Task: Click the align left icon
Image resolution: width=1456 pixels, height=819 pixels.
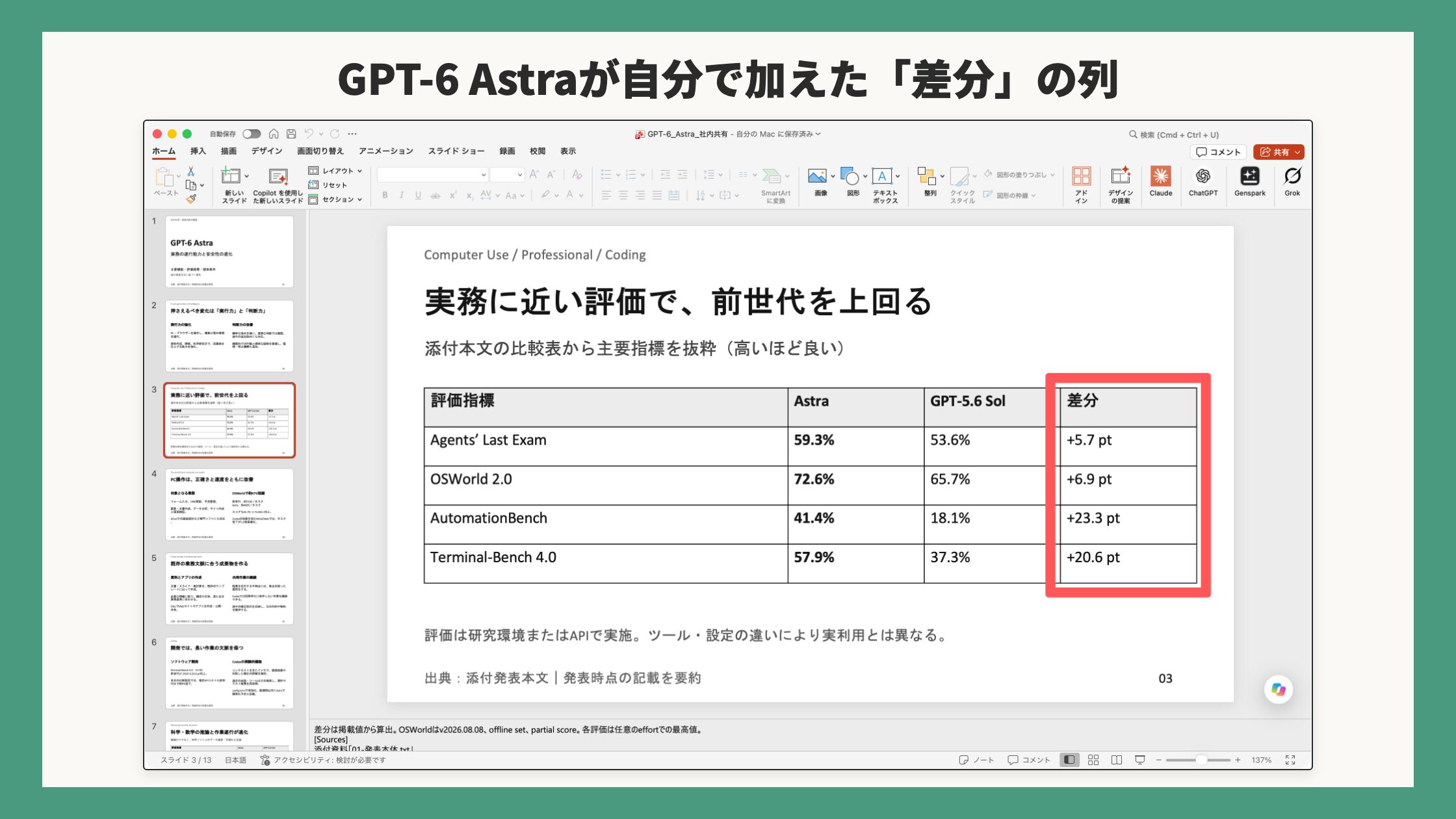Action: [x=606, y=195]
